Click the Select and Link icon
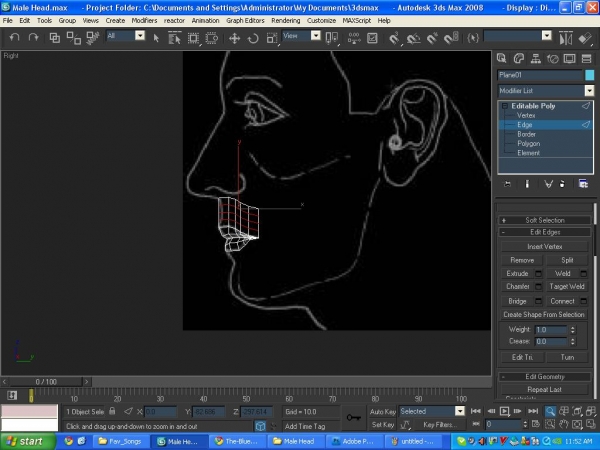 click(x=55, y=38)
